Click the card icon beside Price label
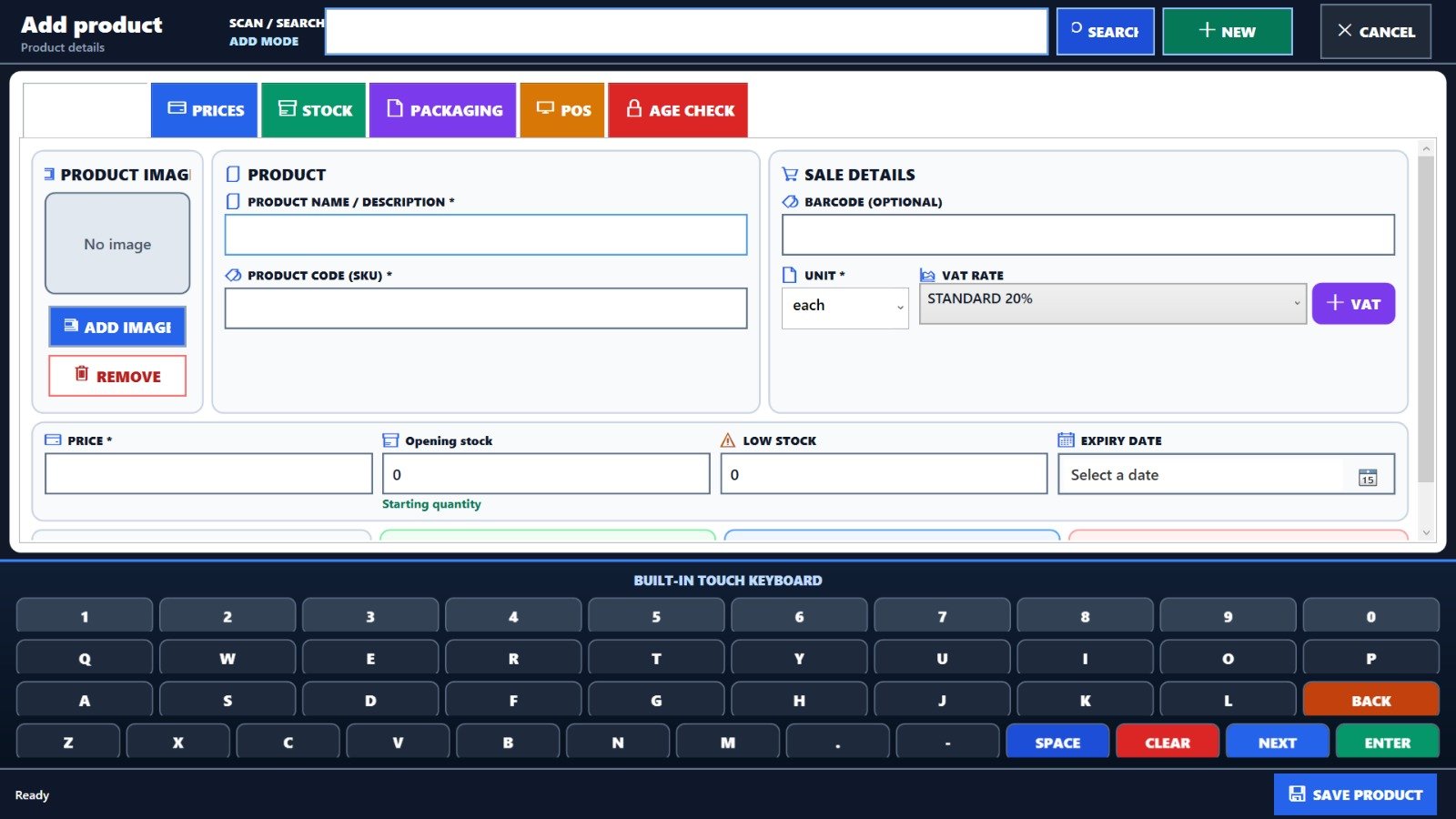Viewport: 1456px width, 819px height. click(x=53, y=440)
